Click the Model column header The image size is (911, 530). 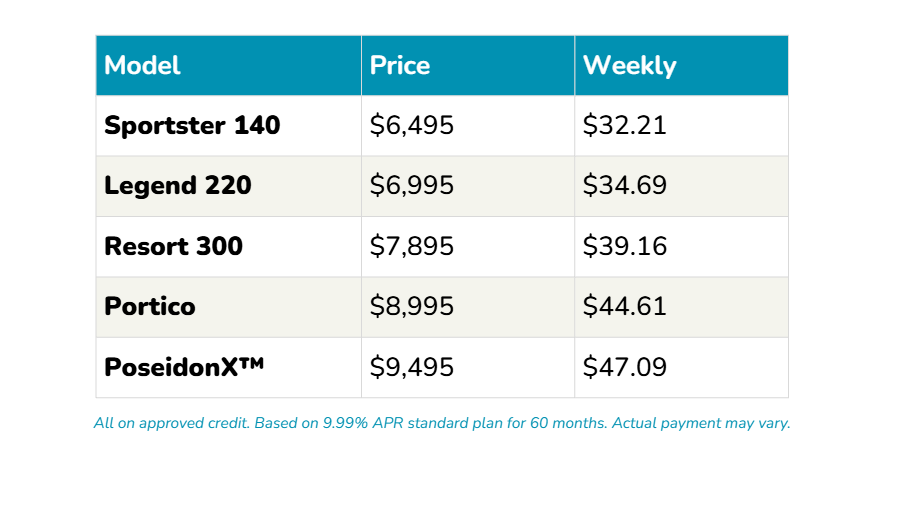[x=143, y=66]
